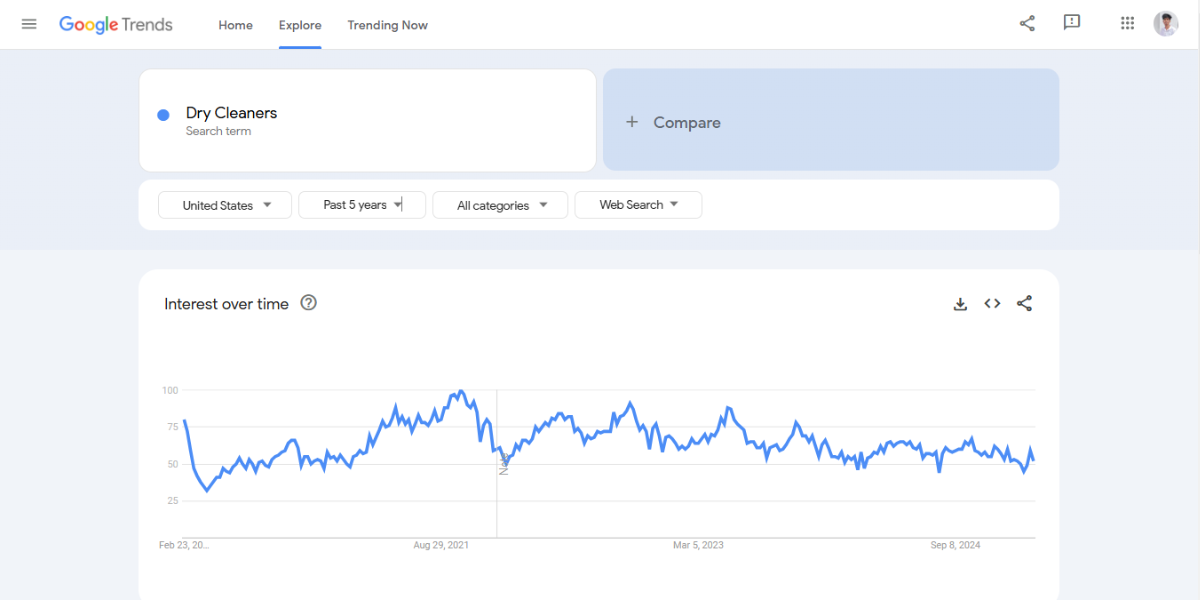
Task: Click the plus icon beside Compare
Action: tap(631, 122)
